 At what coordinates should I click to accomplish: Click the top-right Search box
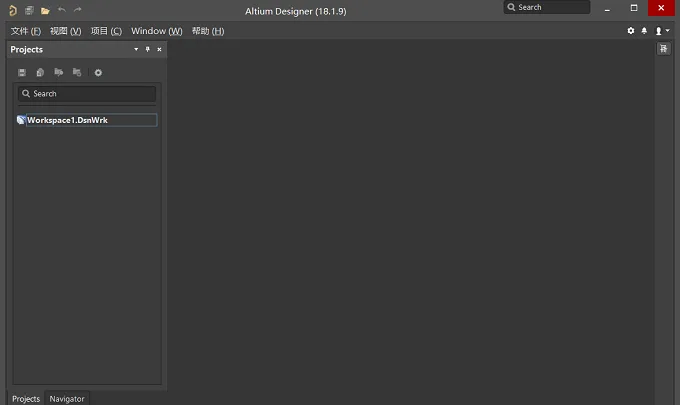pyautogui.click(x=547, y=7)
